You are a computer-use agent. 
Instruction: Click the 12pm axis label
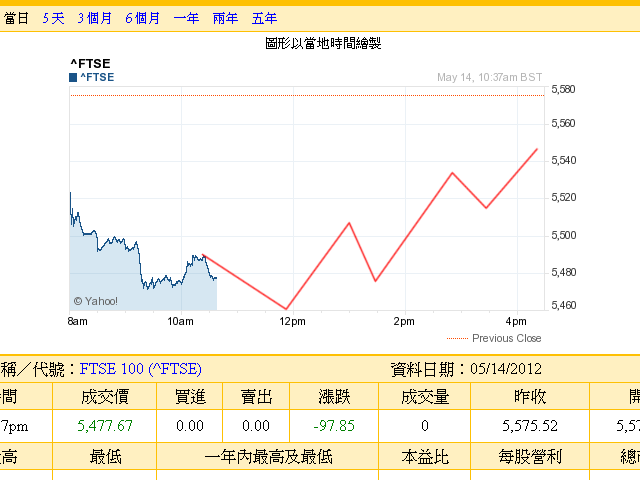tap(292, 322)
